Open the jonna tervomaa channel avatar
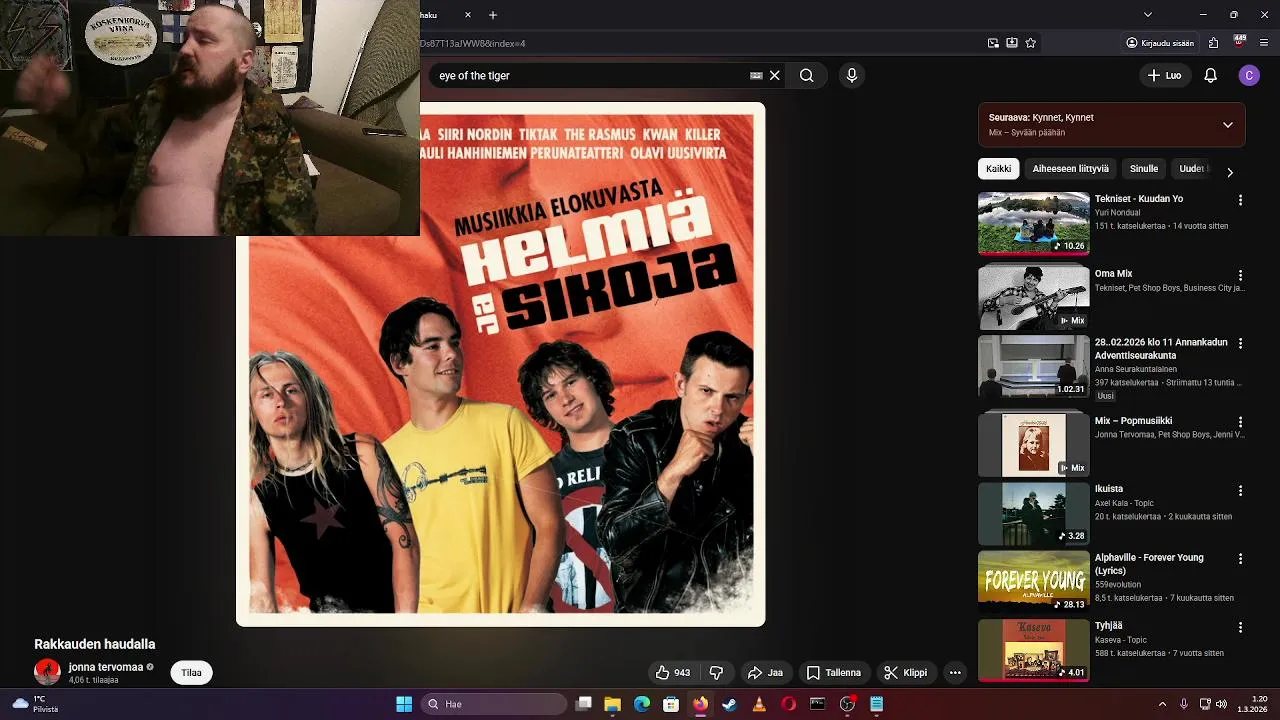 click(47, 672)
